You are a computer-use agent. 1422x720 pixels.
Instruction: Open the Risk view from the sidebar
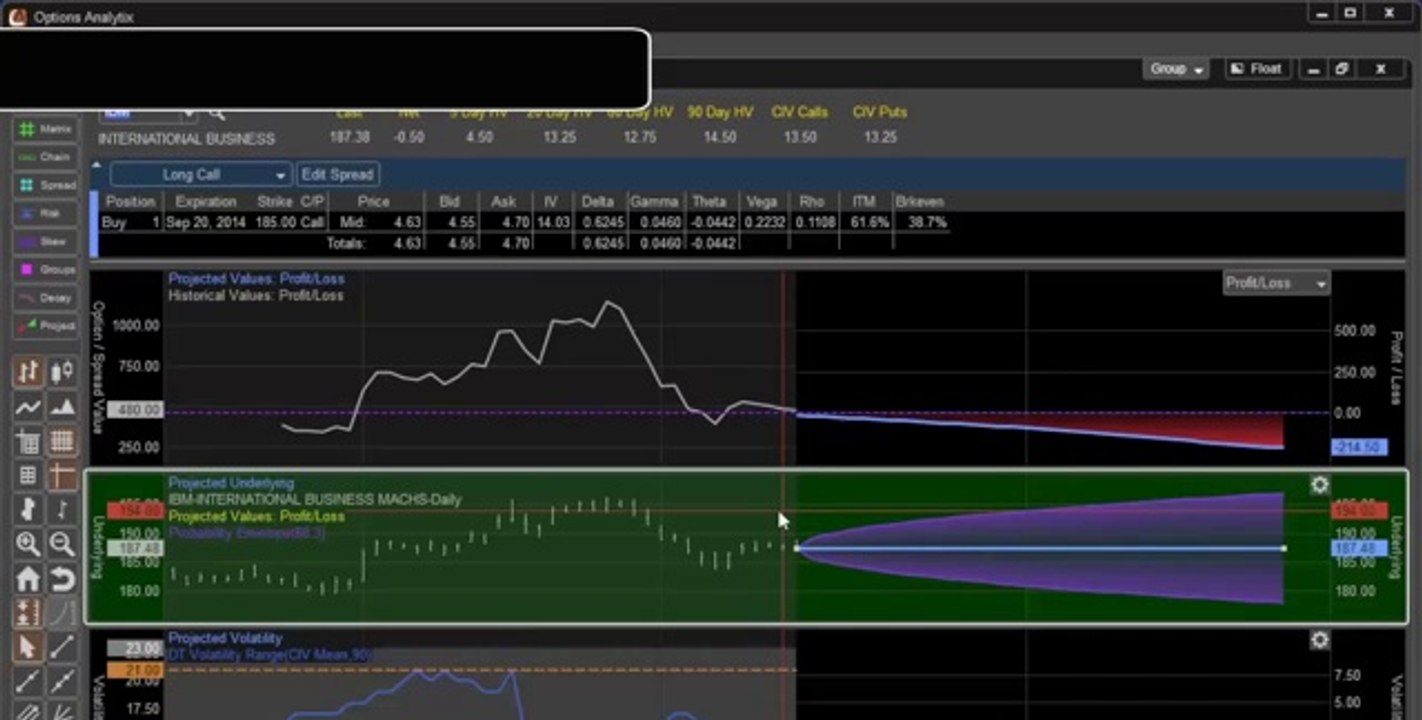tap(44, 213)
